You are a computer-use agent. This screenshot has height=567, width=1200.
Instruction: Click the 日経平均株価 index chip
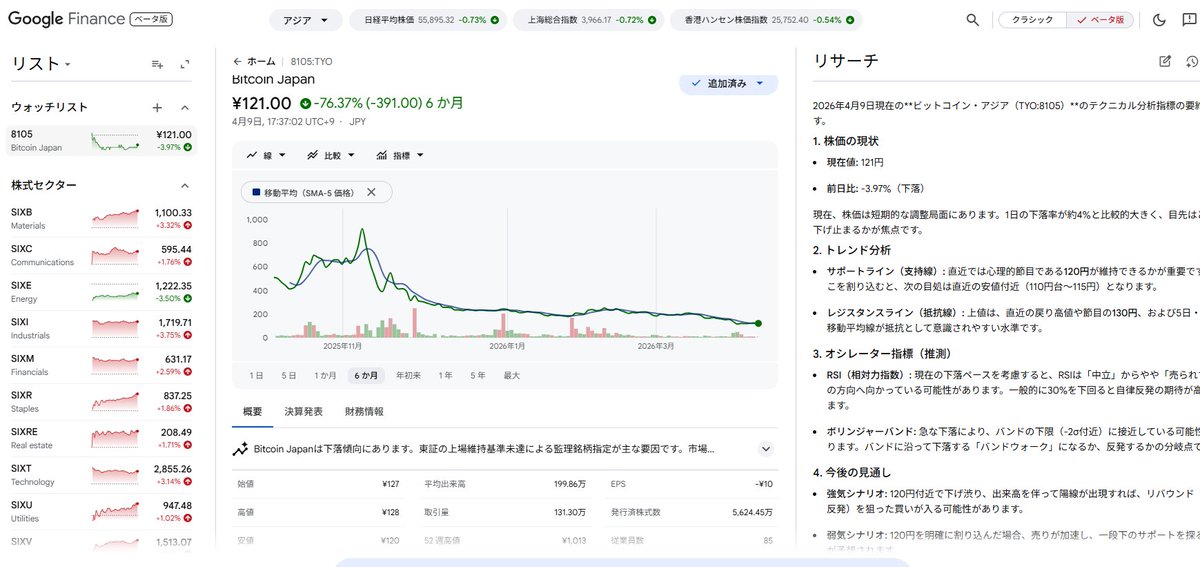click(429, 20)
